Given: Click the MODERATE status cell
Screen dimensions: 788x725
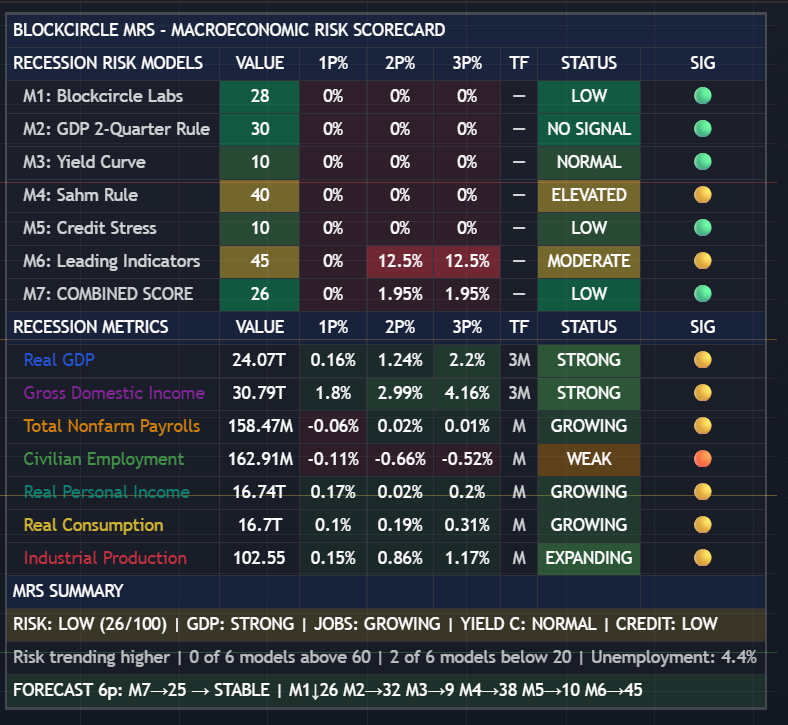Looking at the screenshot, I should 589,261.
